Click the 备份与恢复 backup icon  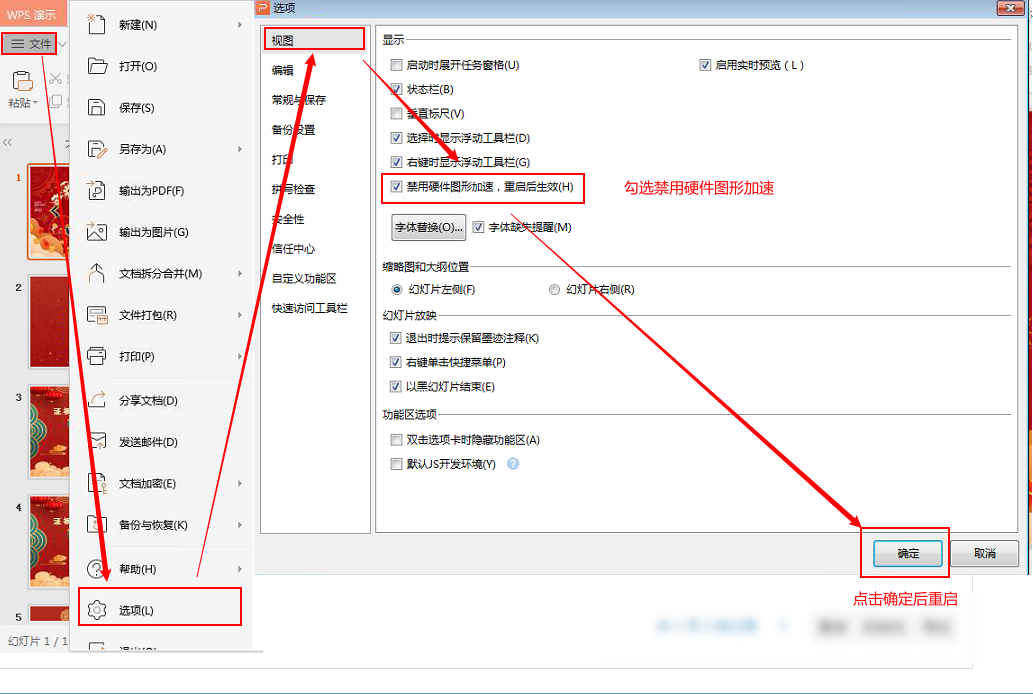(x=97, y=524)
